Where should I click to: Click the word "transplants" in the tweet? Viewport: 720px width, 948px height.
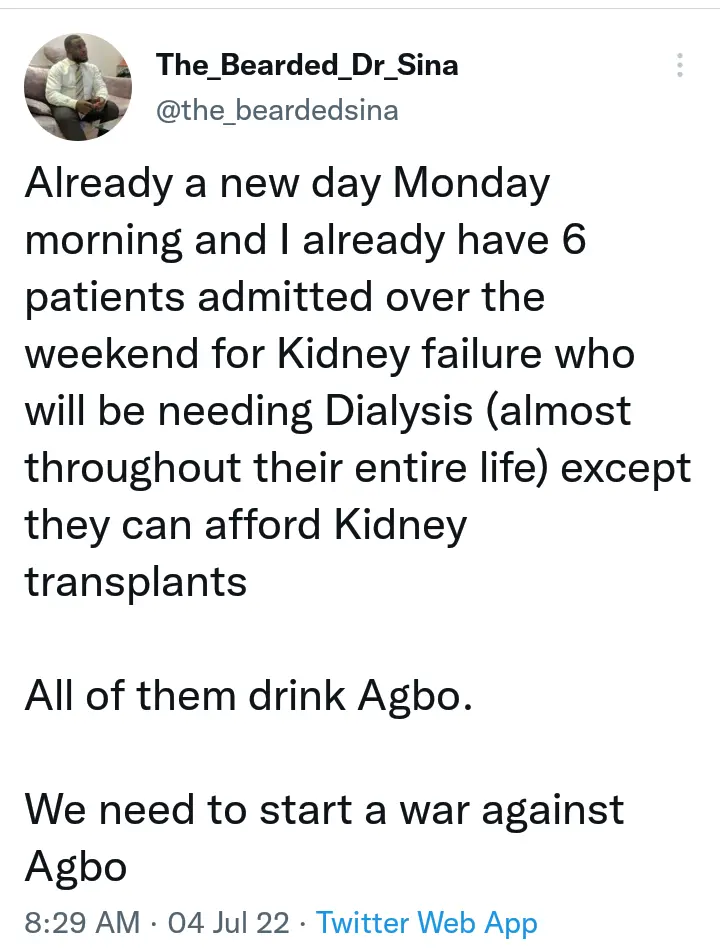pos(136,583)
